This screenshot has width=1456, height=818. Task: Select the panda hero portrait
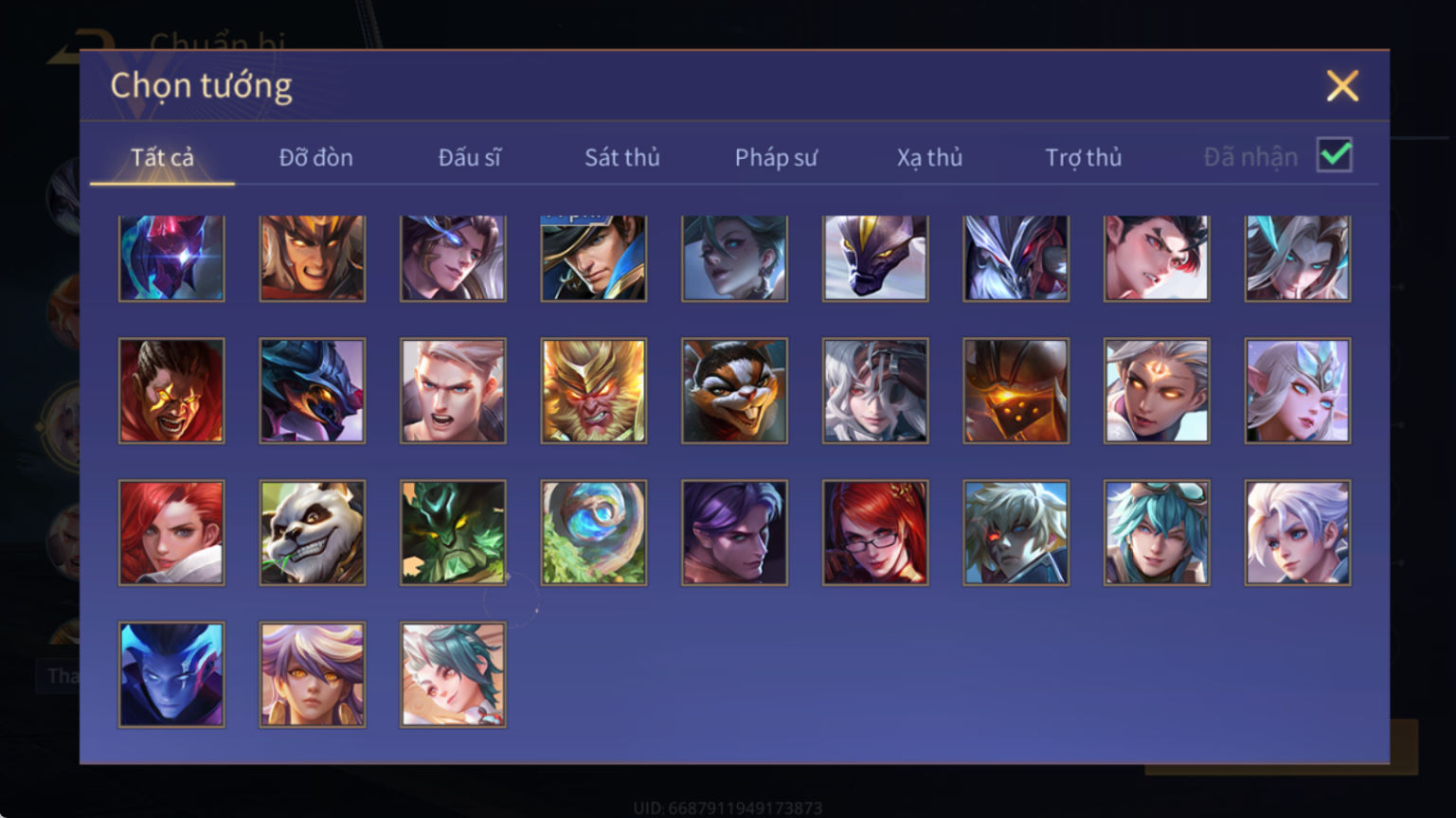(313, 533)
